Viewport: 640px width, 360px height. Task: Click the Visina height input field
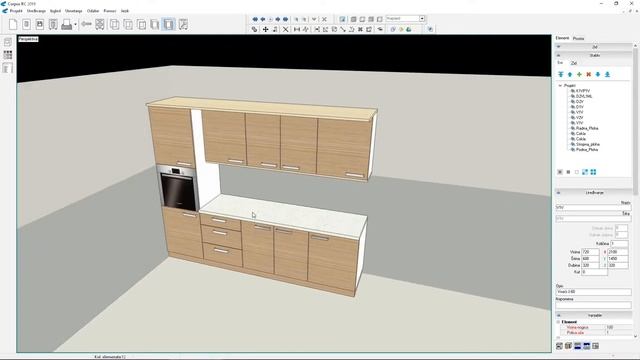coord(590,252)
